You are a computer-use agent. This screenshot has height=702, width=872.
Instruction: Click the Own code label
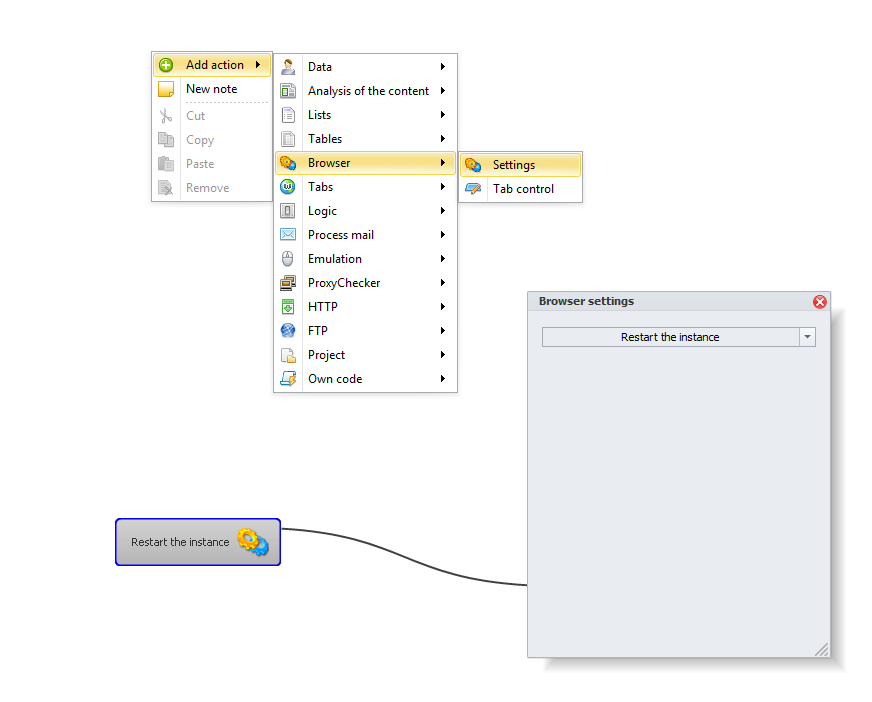point(335,379)
